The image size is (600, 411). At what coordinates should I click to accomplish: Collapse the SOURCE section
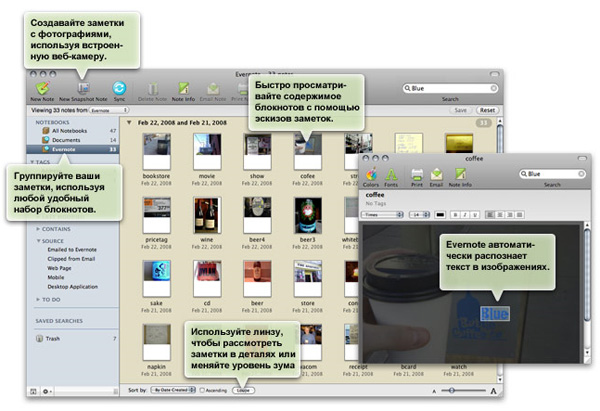pos(38,241)
